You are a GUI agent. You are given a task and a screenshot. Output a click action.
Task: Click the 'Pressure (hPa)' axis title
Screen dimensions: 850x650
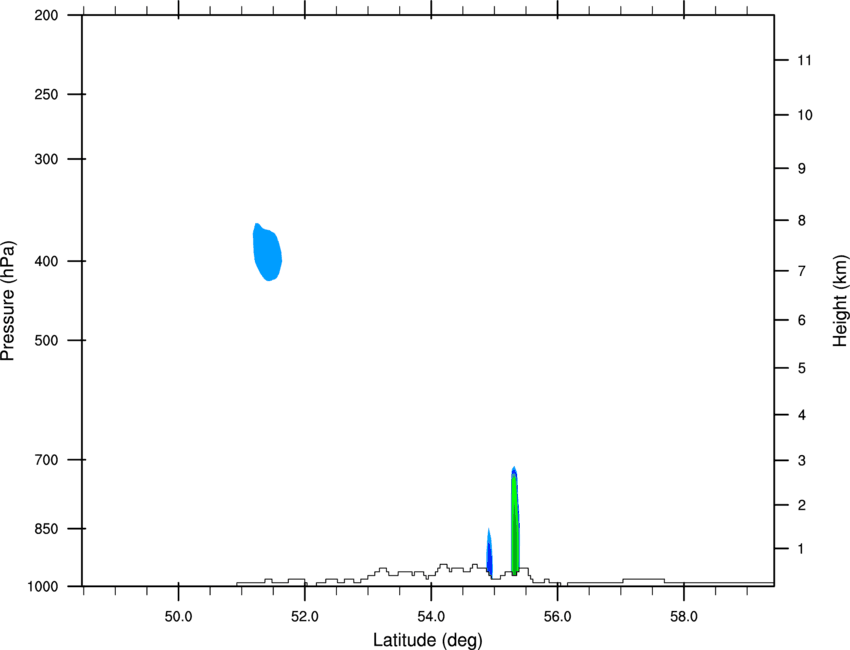8,301
